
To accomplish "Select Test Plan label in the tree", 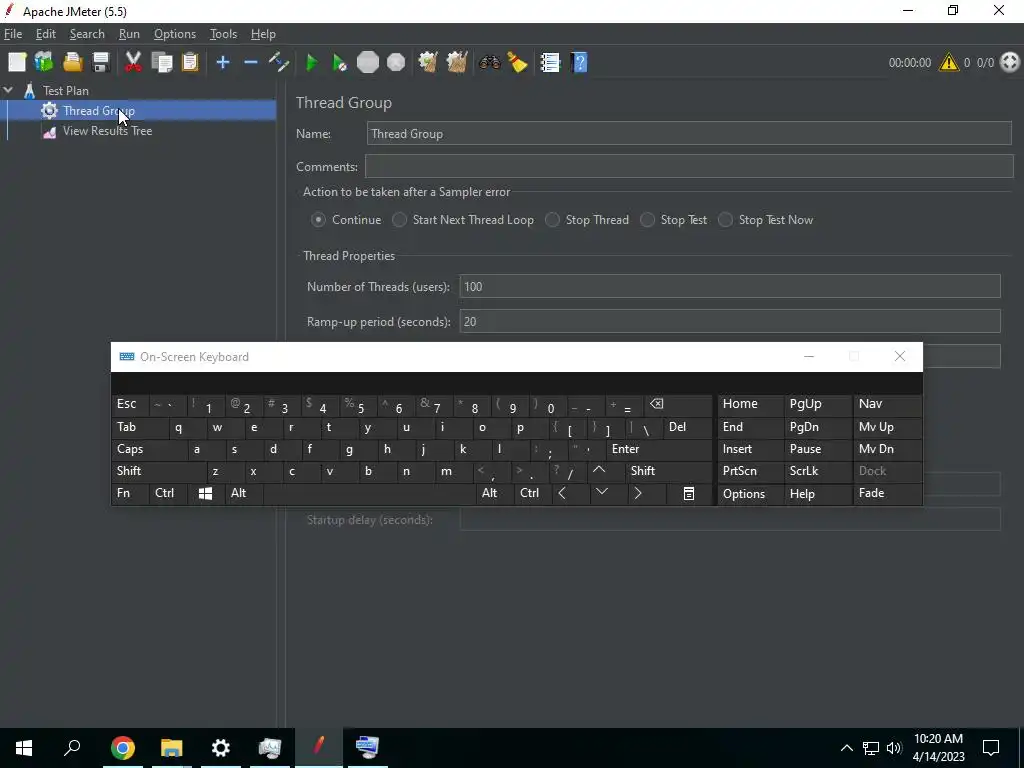I will click(65, 91).
